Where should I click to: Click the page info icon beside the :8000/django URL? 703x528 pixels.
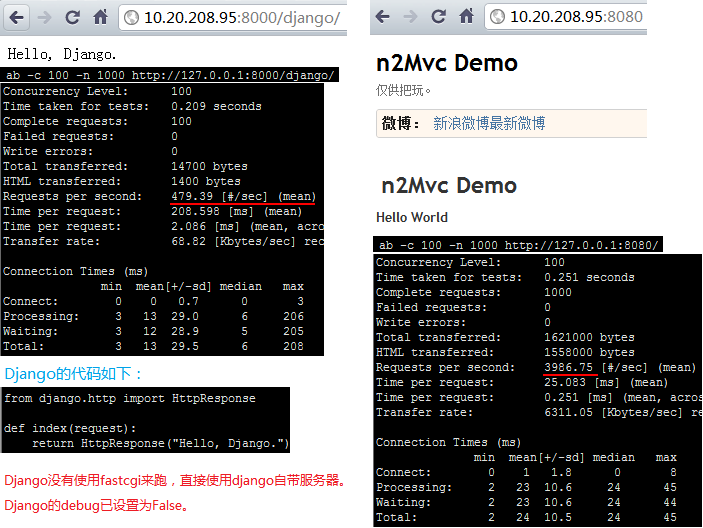tap(131, 18)
